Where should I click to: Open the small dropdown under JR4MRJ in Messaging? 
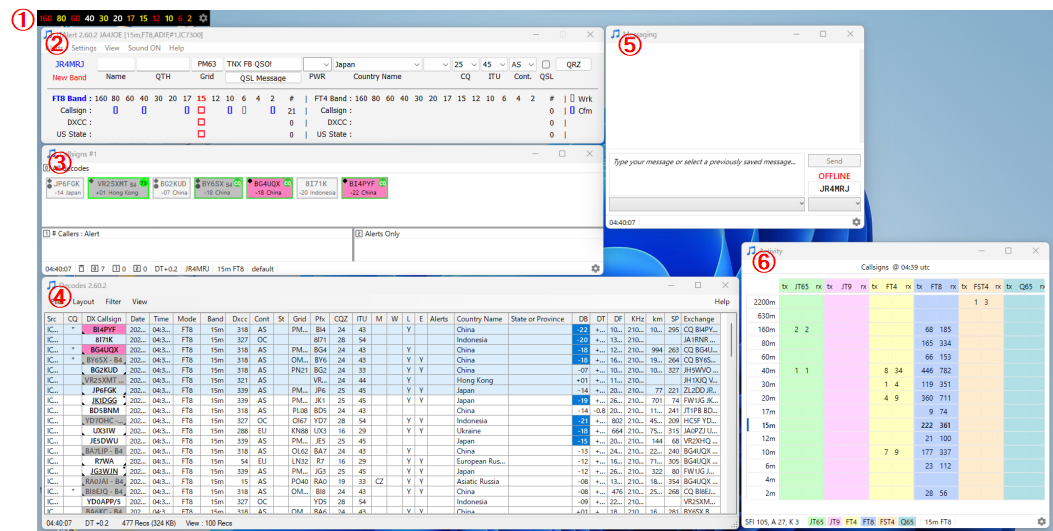[x=834, y=204]
